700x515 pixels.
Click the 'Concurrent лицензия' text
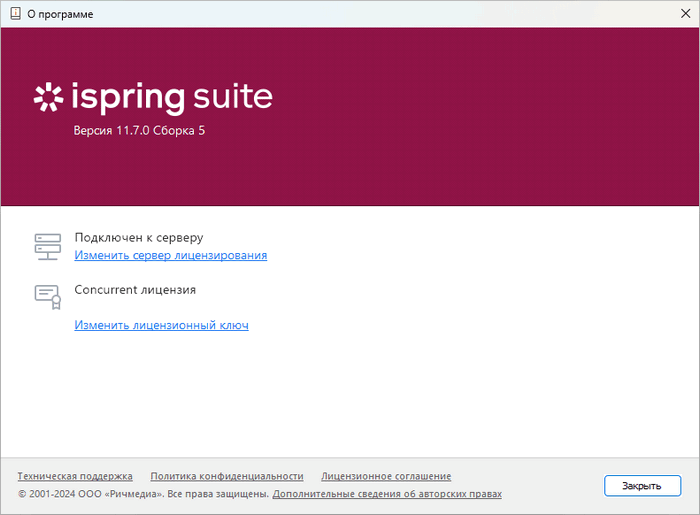click(135, 290)
